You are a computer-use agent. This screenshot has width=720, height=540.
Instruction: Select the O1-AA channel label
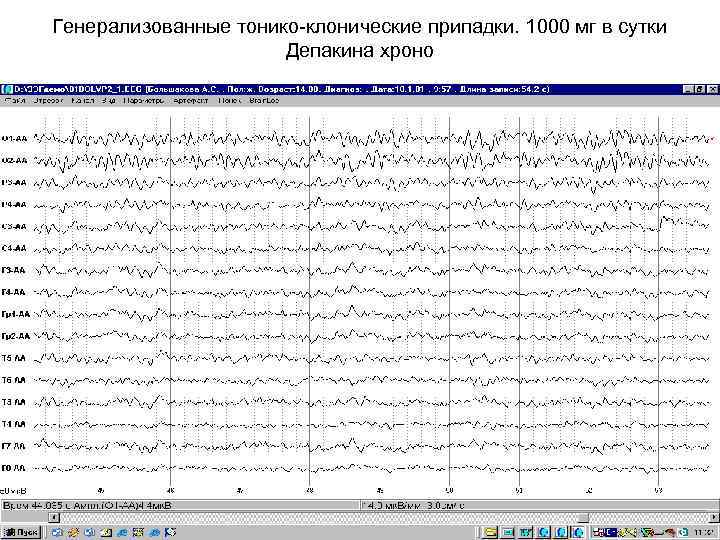(x=14, y=139)
